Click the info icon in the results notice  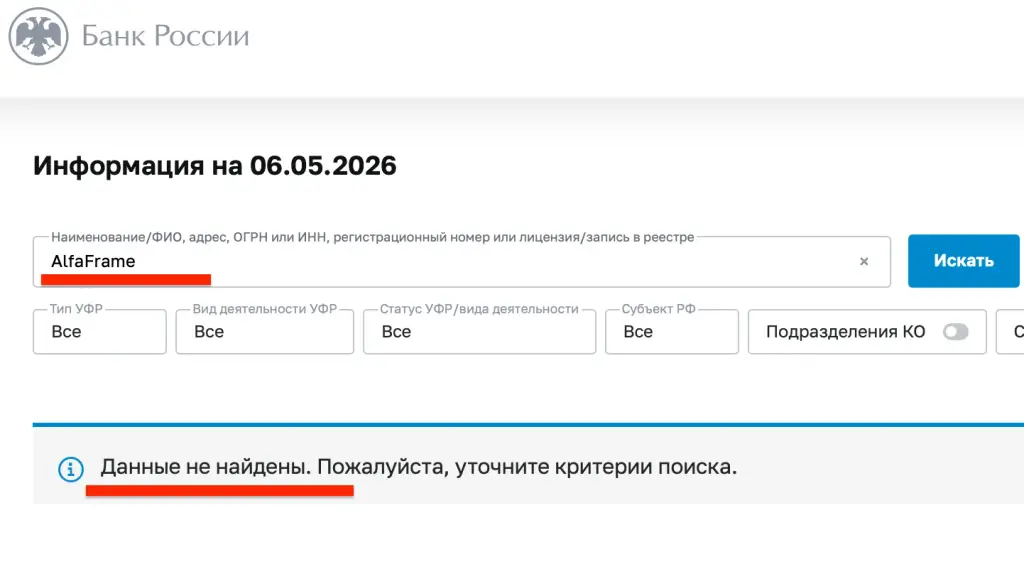(x=71, y=469)
